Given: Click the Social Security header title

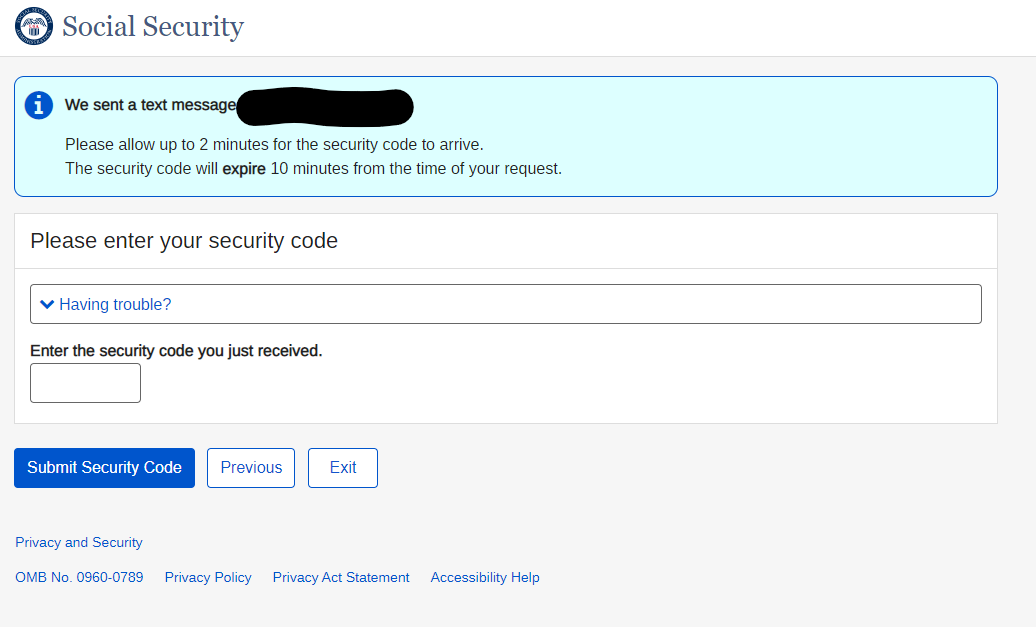Looking at the screenshot, I should click(153, 26).
